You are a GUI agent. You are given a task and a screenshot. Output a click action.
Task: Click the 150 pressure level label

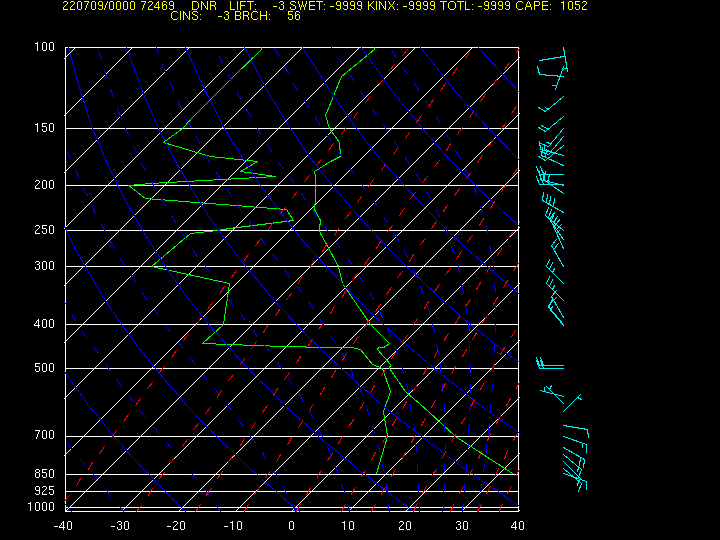click(x=45, y=128)
